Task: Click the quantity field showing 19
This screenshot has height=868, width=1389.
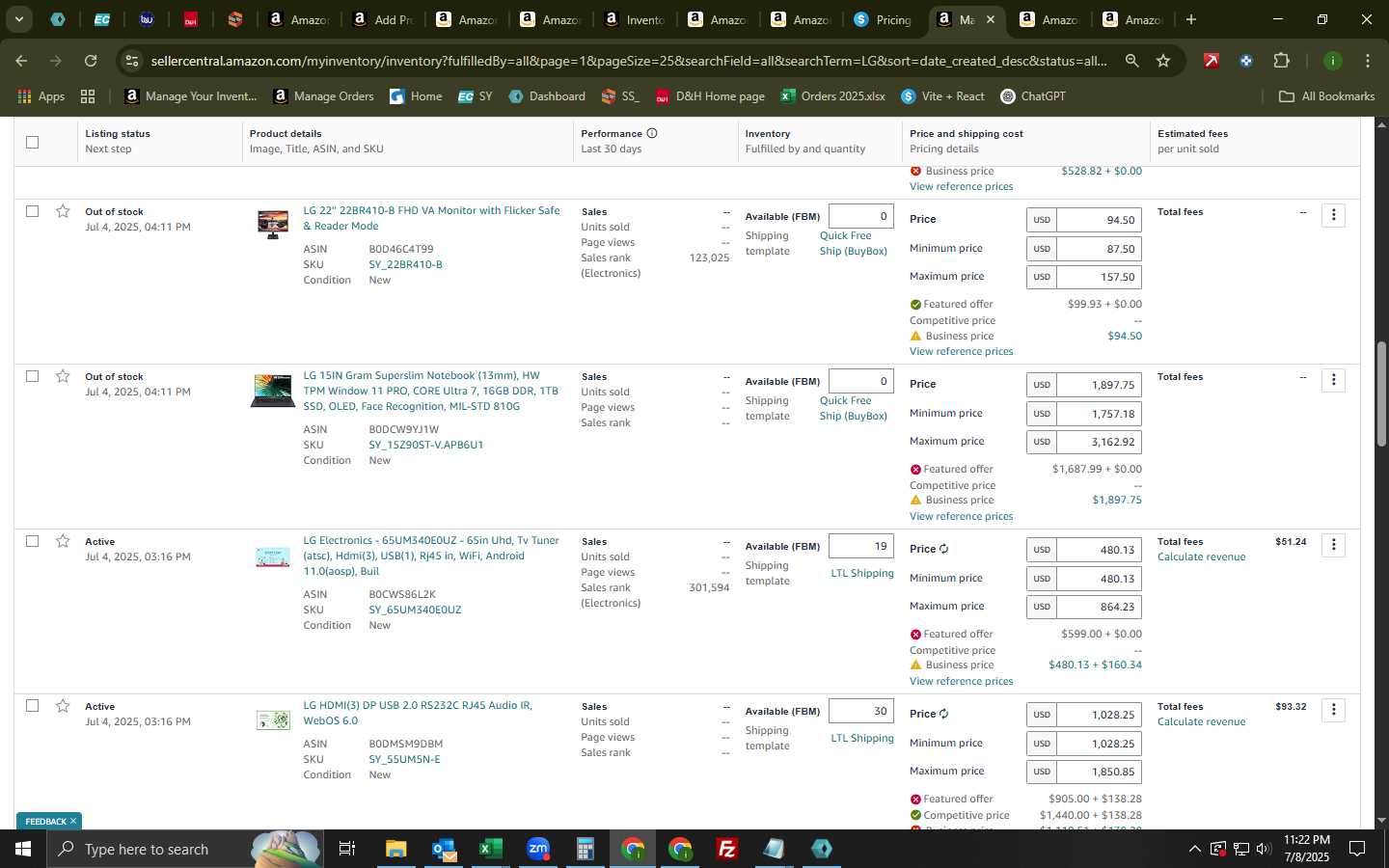Action: [x=861, y=546]
